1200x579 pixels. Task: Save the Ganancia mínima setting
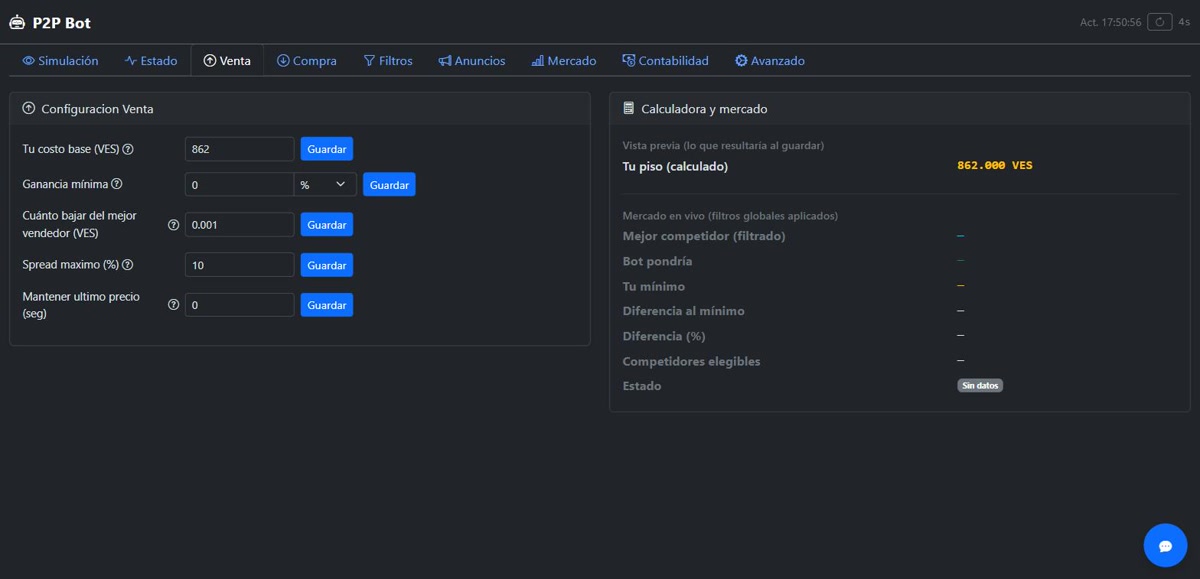[x=389, y=184]
